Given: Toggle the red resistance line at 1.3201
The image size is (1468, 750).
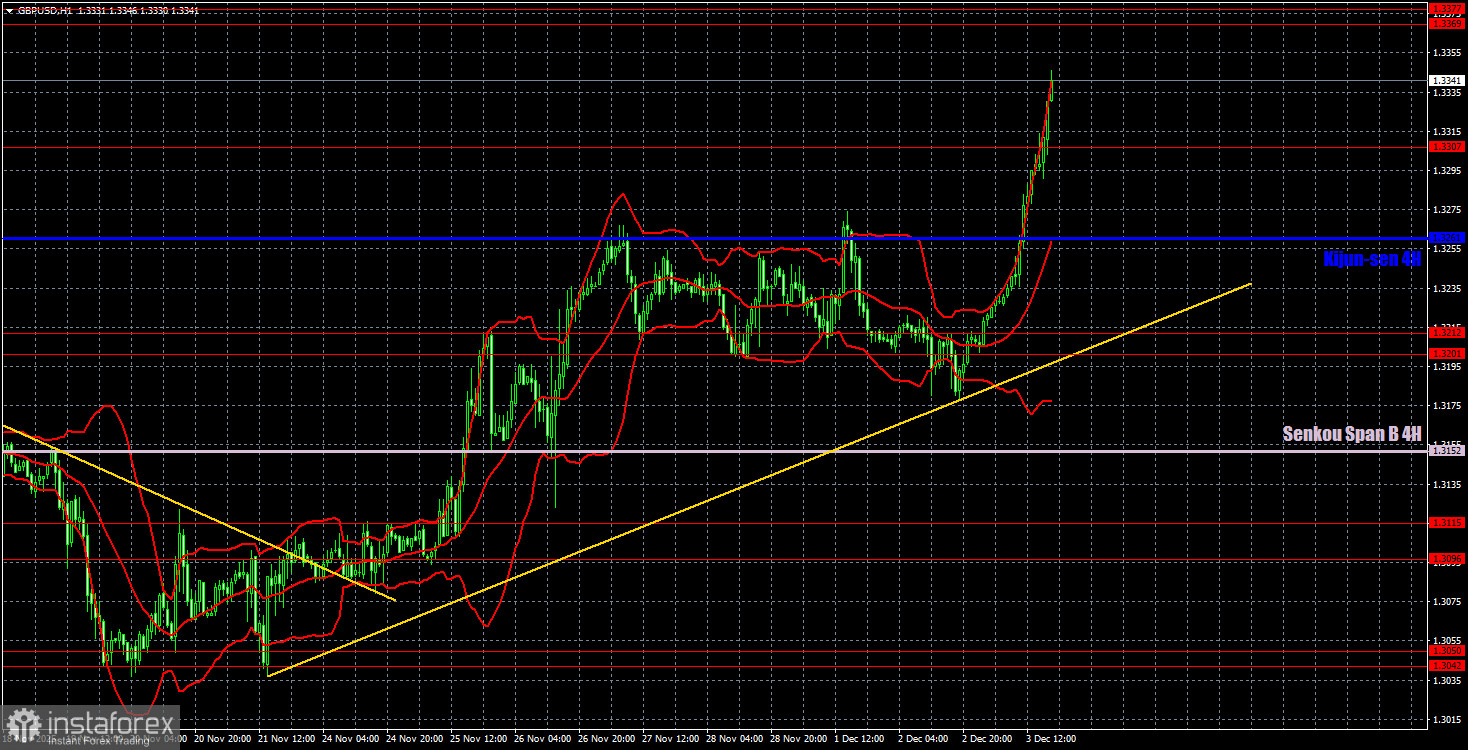Looking at the screenshot, I should click(x=600, y=355).
